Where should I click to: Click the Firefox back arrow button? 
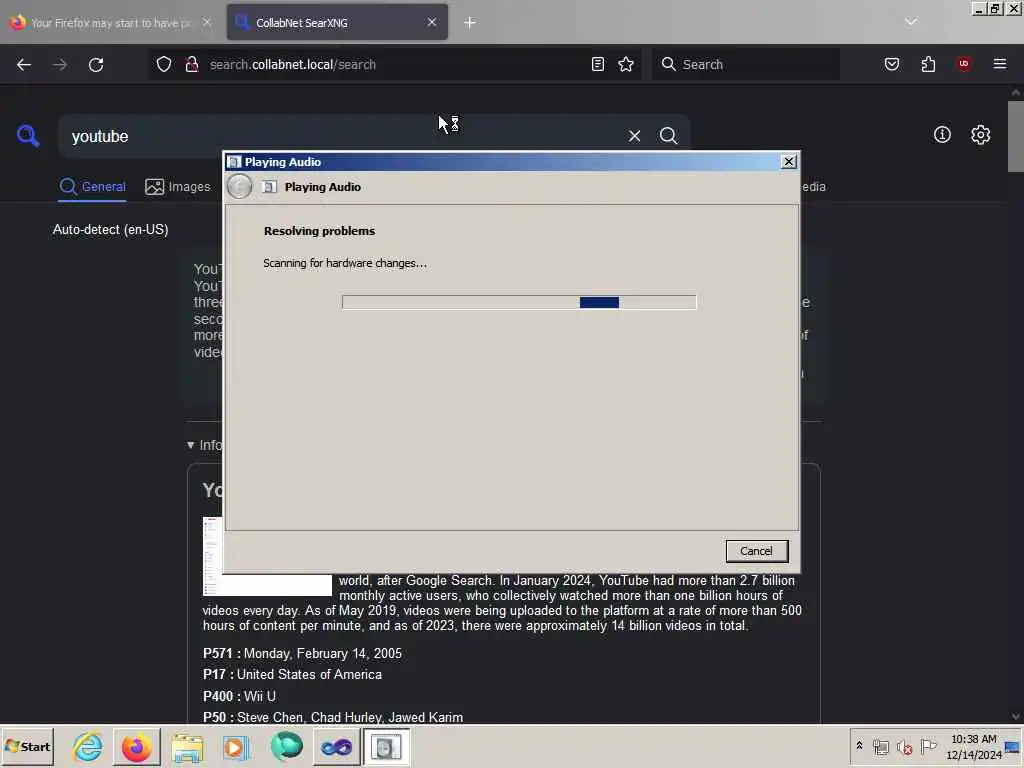[x=24, y=65]
